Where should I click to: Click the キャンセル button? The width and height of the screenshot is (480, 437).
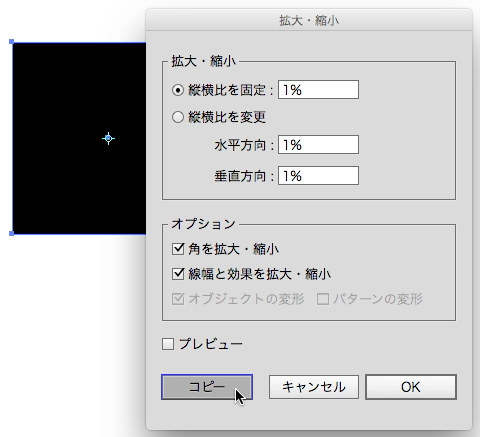coord(314,387)
